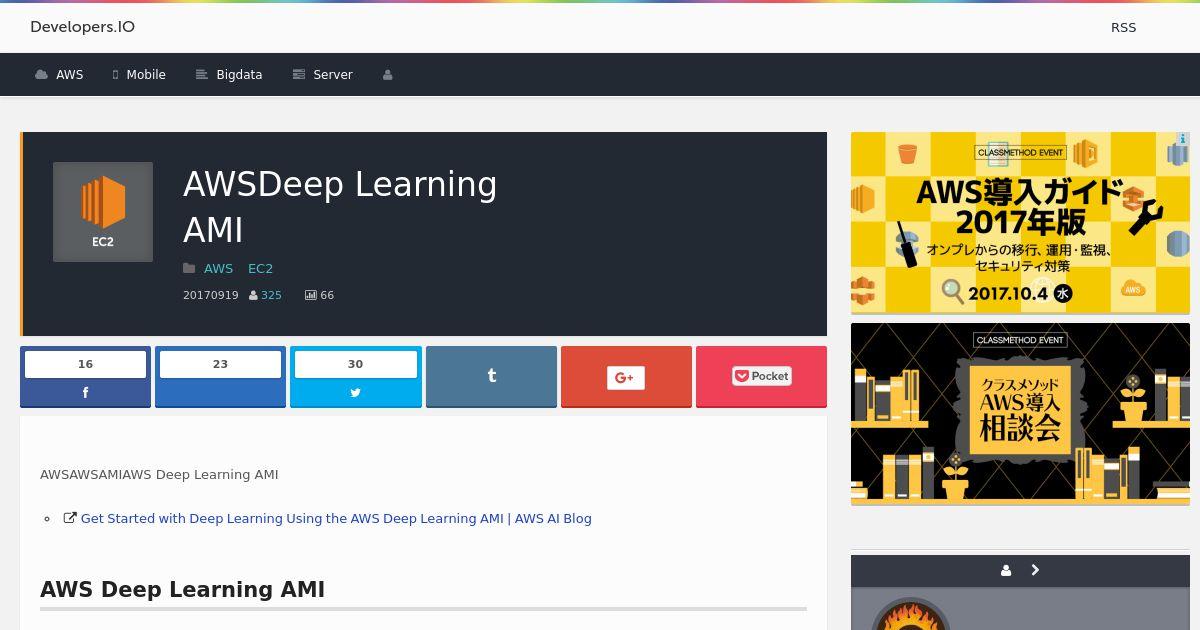
Task: Click the article title AWSDeep Learning AMI
Action: pos(340,207)
